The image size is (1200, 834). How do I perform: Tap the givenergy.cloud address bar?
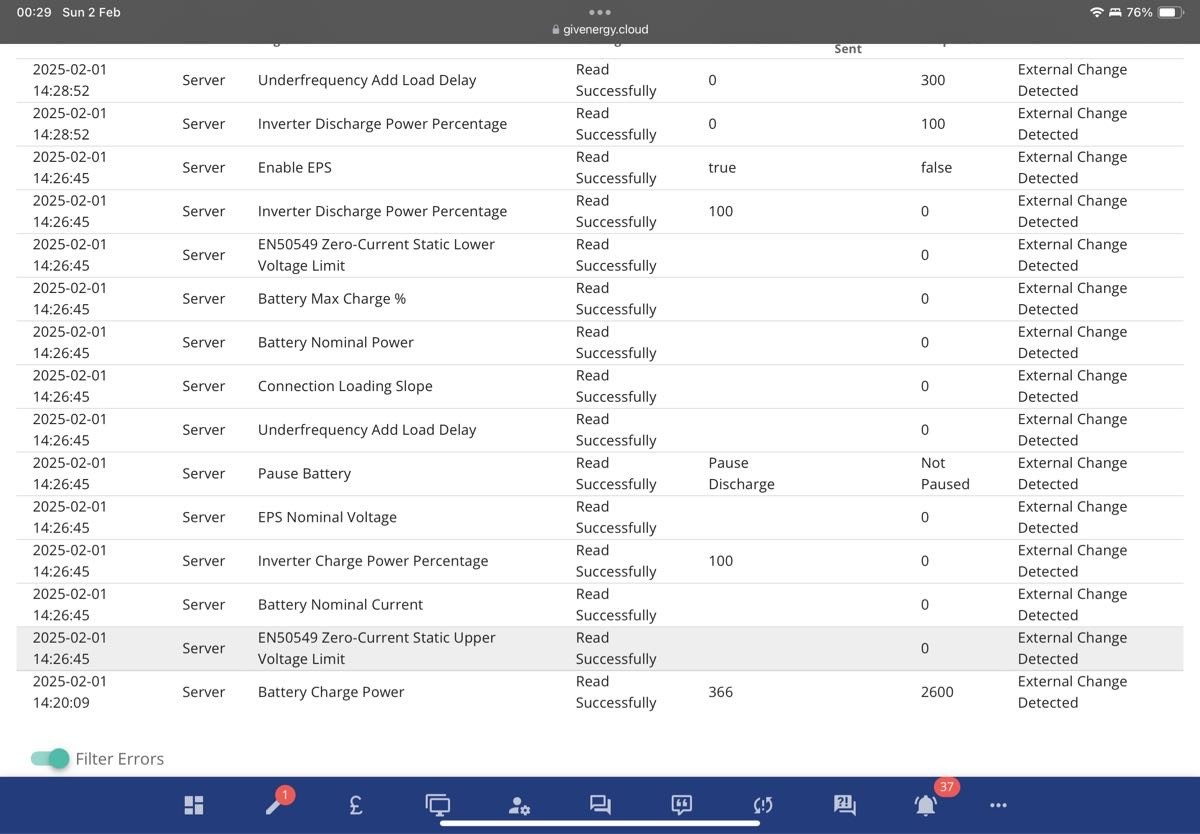pyautogui.click(x=600, y=30)
